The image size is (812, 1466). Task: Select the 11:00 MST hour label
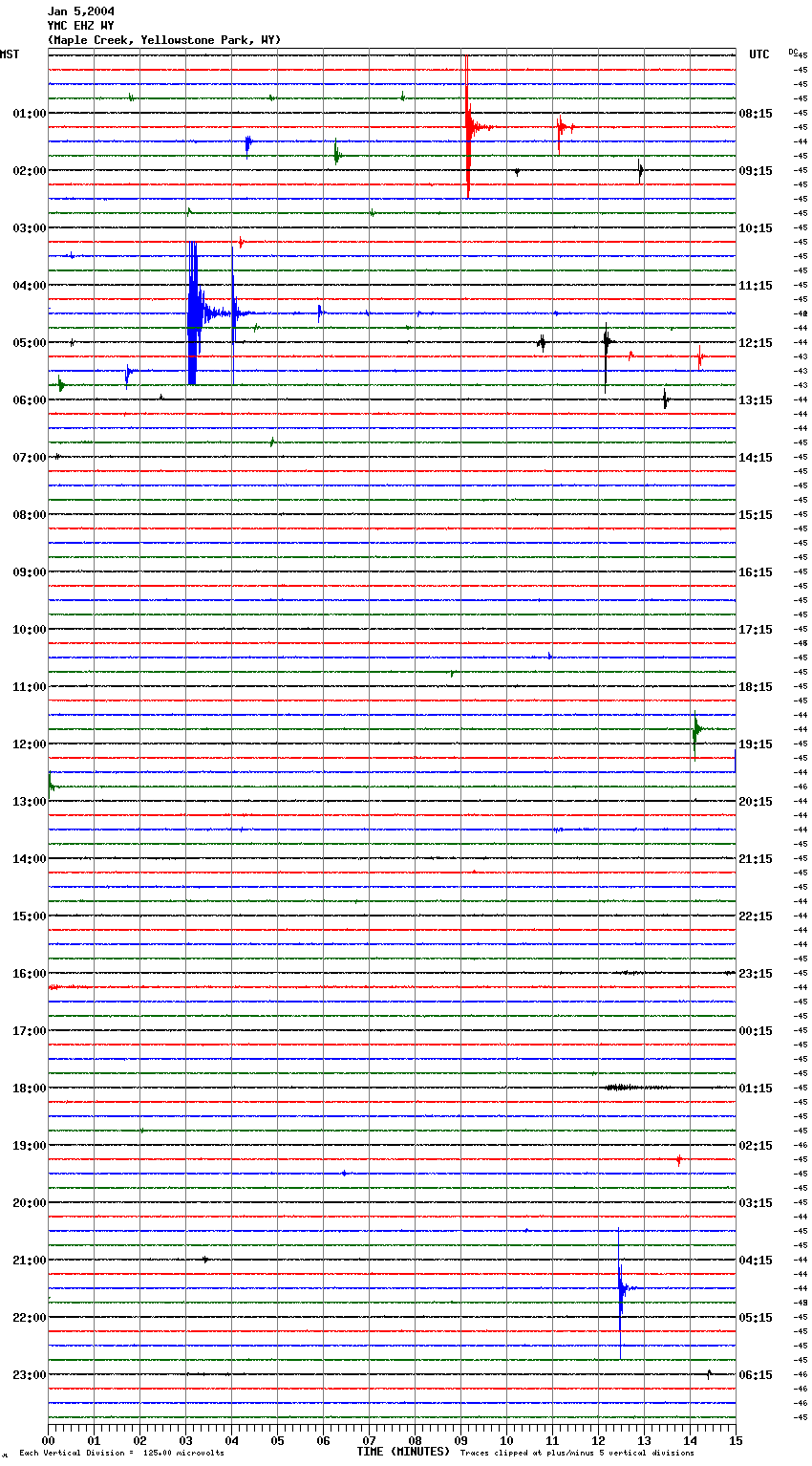click(30, 687)
